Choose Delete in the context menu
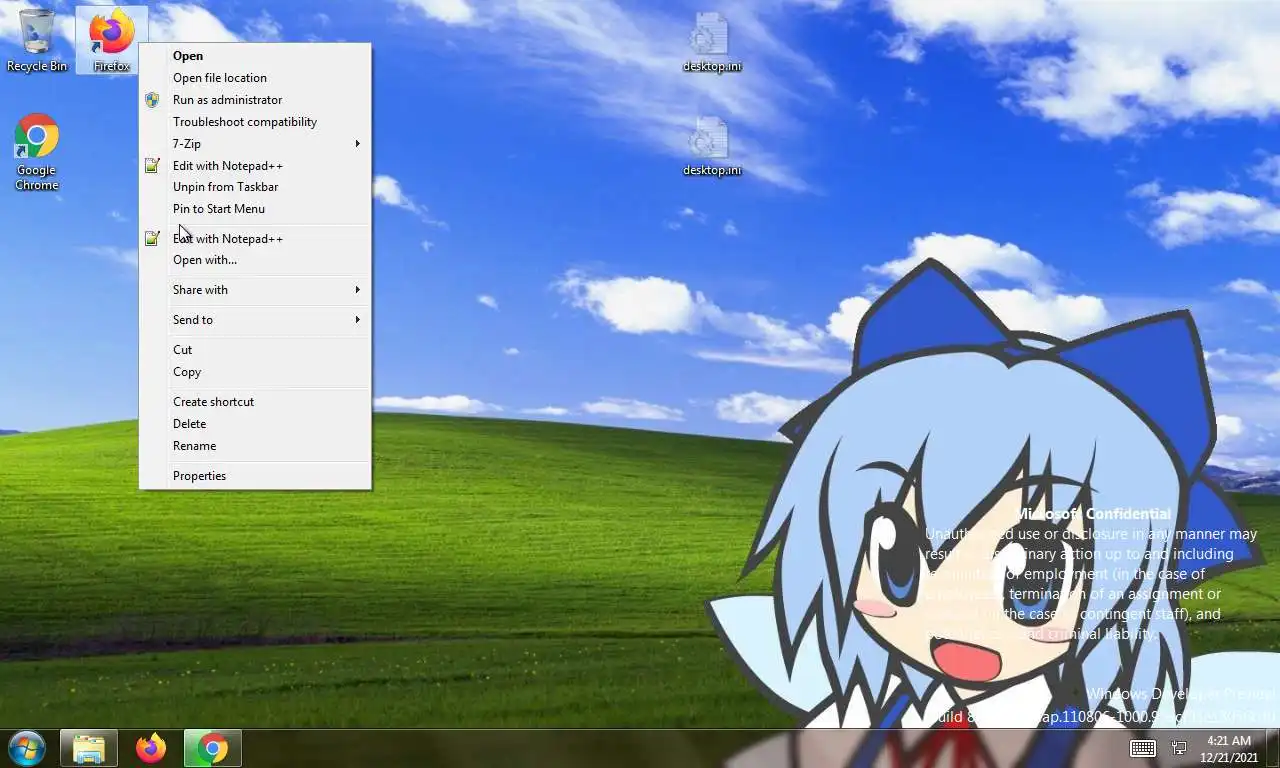Viewport: 1280px width, 768px height. (x=255, y=424)
